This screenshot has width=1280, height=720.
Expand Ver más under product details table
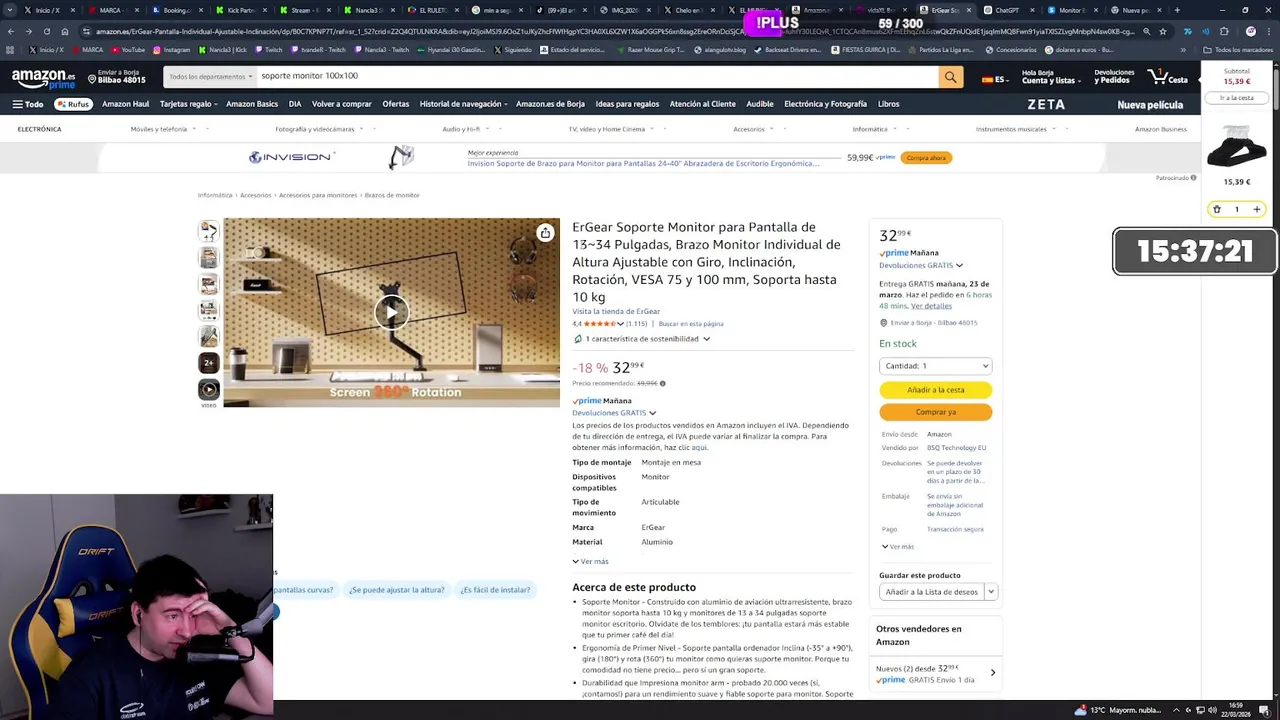pyautogui.click(x=590, y=562)
